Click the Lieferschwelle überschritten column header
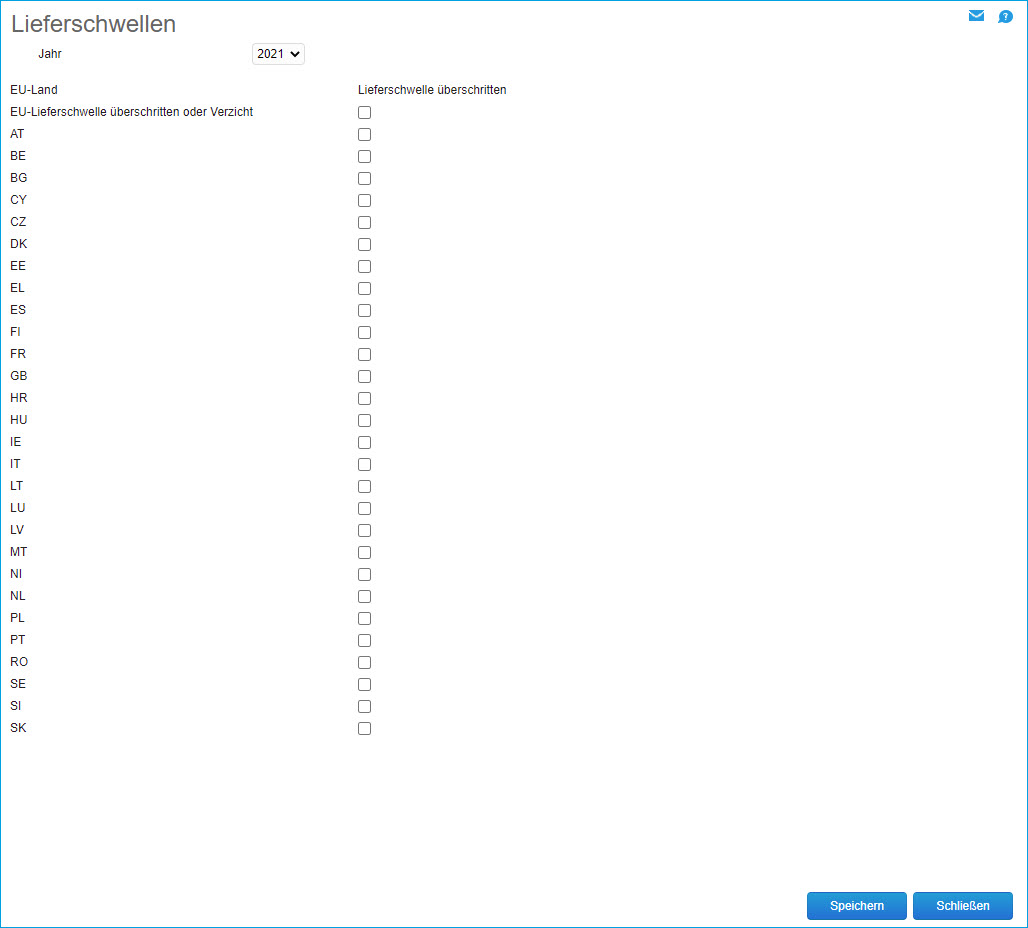 pos(432,90)
